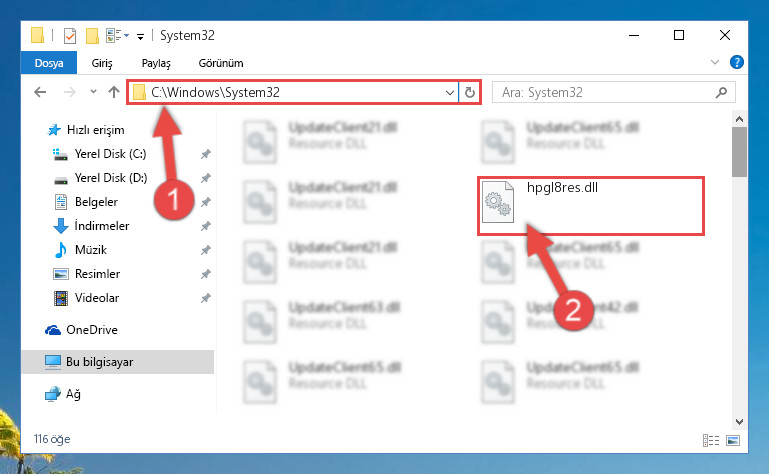Open OneDrive in navigation pane
Viewport: 769px width, 474px height.
(x=92, y=330)
